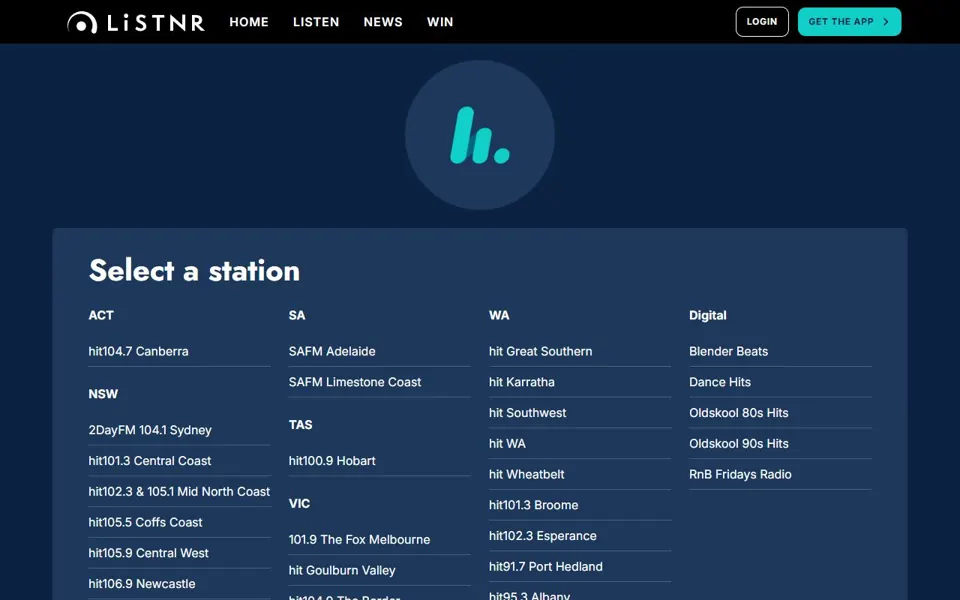
Task: Select hit105.5 Coffs Coast
Action: tap(145, 522)
